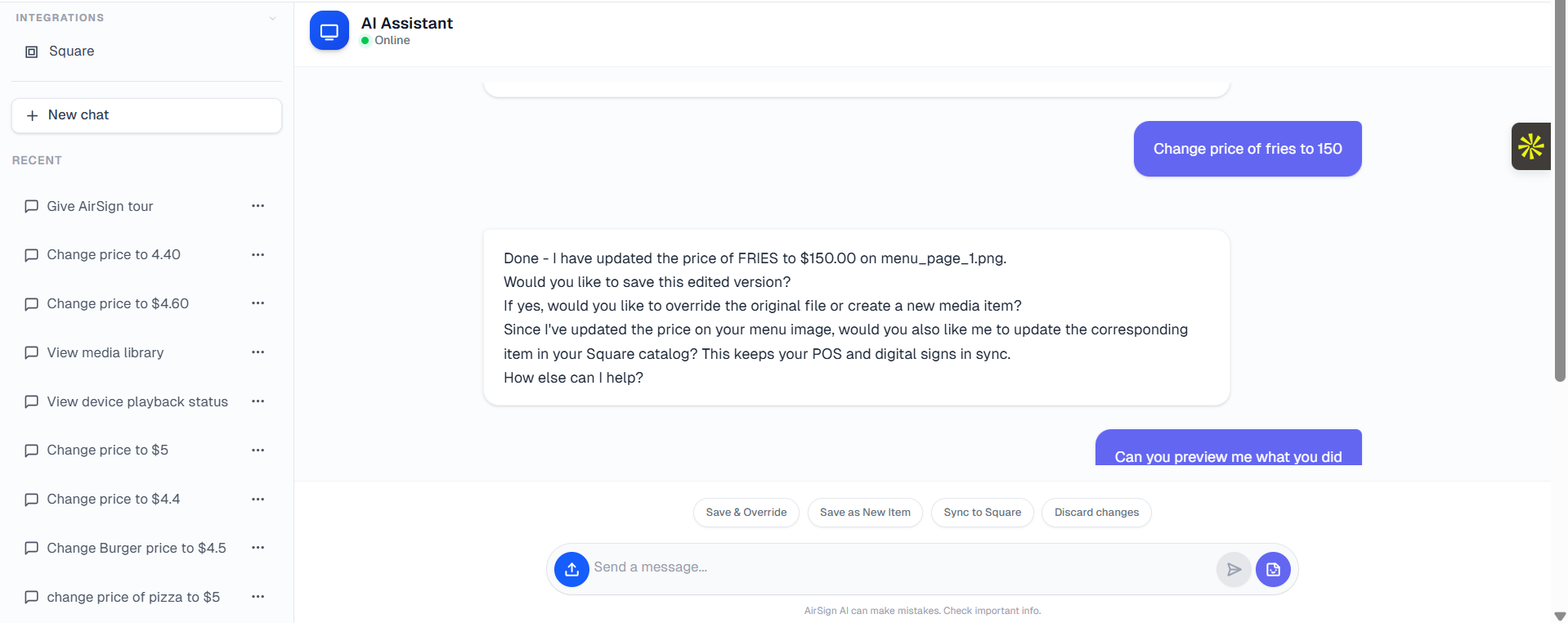Click the page vertical scrollbar thumb

point(1560,192)
